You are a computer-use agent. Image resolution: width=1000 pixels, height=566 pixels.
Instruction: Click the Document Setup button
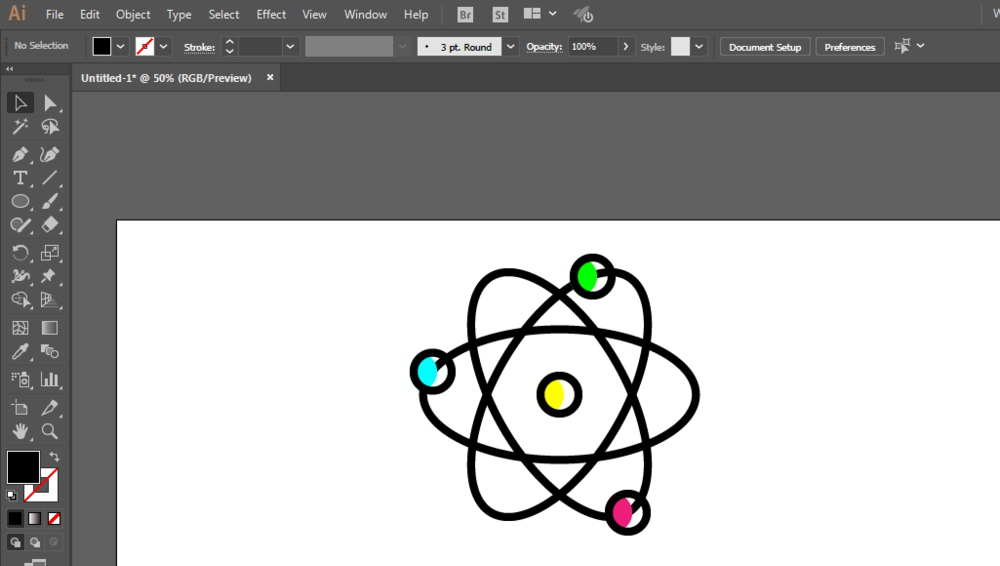(765, 47)
